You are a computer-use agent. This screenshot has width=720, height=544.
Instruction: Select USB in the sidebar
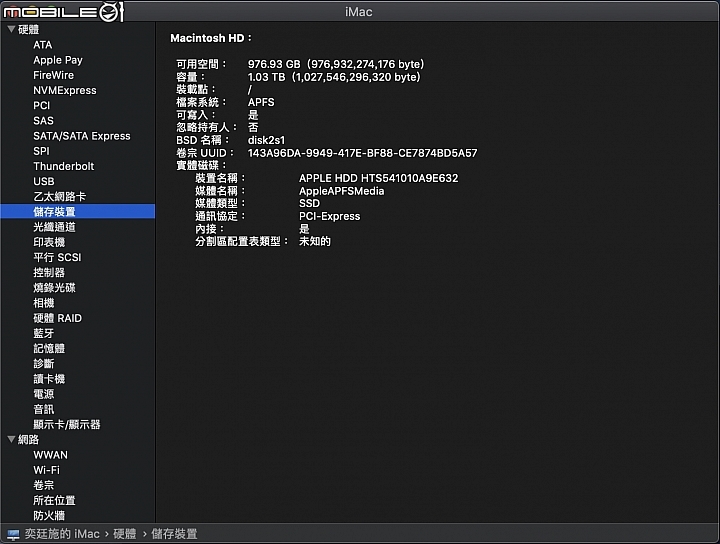[x=44, y=181]
